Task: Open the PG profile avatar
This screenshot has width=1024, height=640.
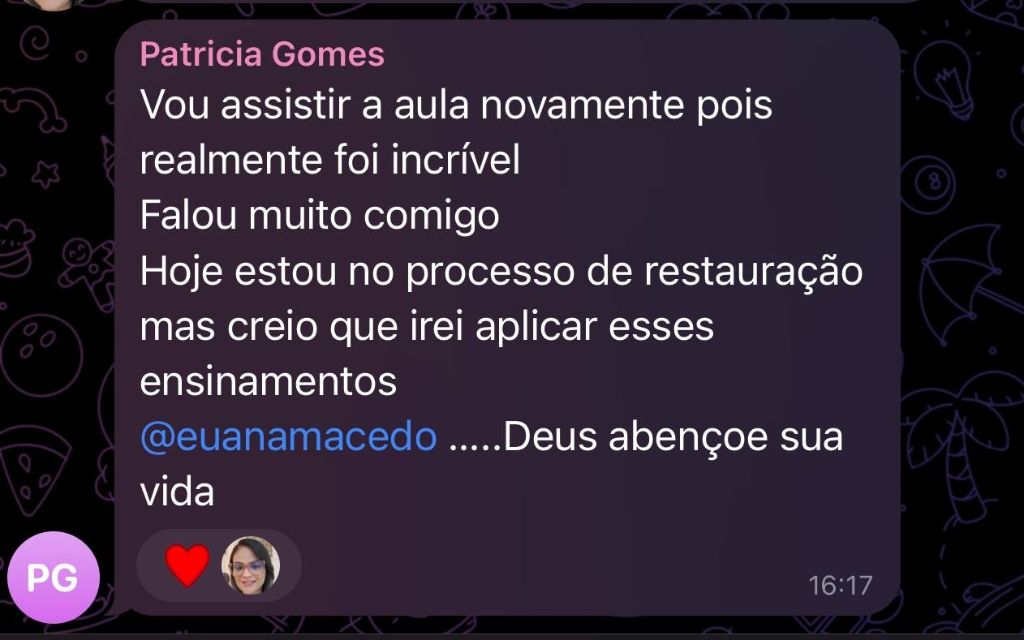Action: (x=53, y=577)
